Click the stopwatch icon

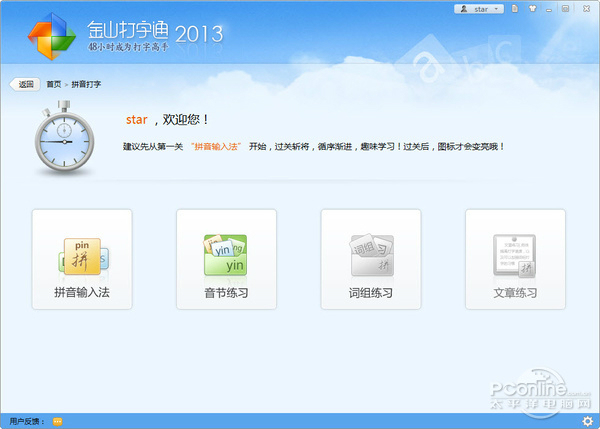64,137
